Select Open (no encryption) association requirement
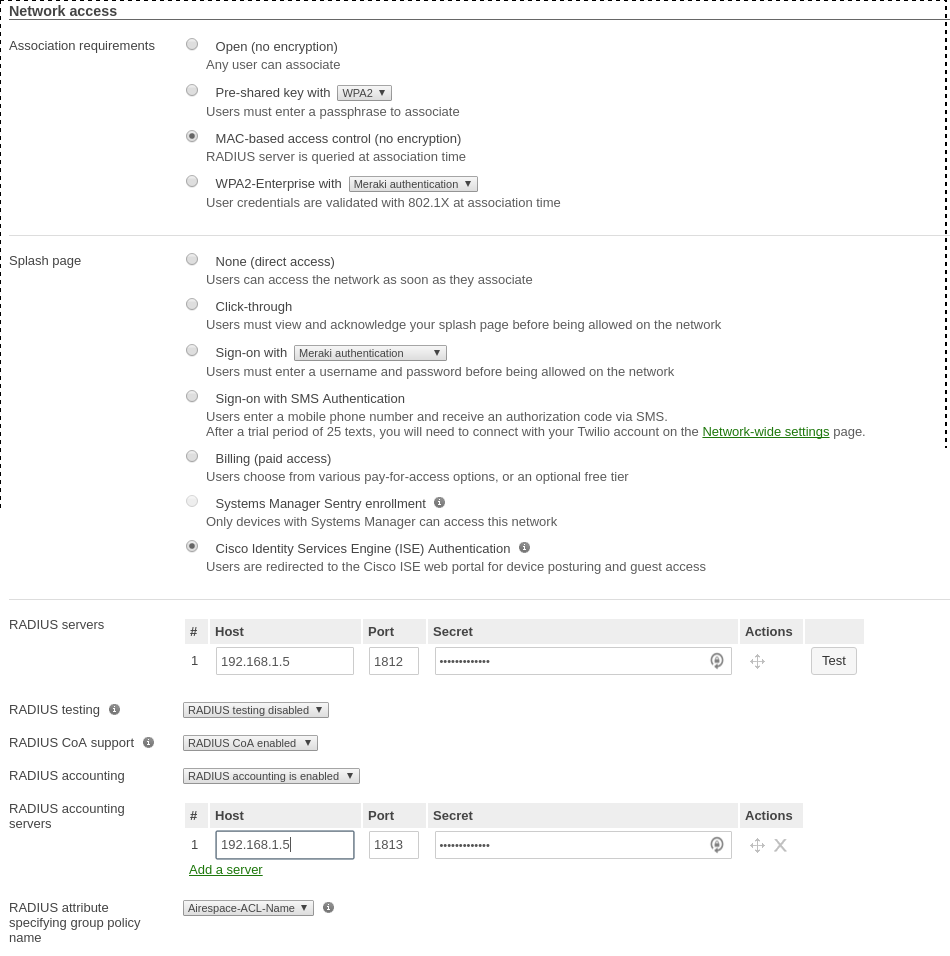 coord(192,44)
